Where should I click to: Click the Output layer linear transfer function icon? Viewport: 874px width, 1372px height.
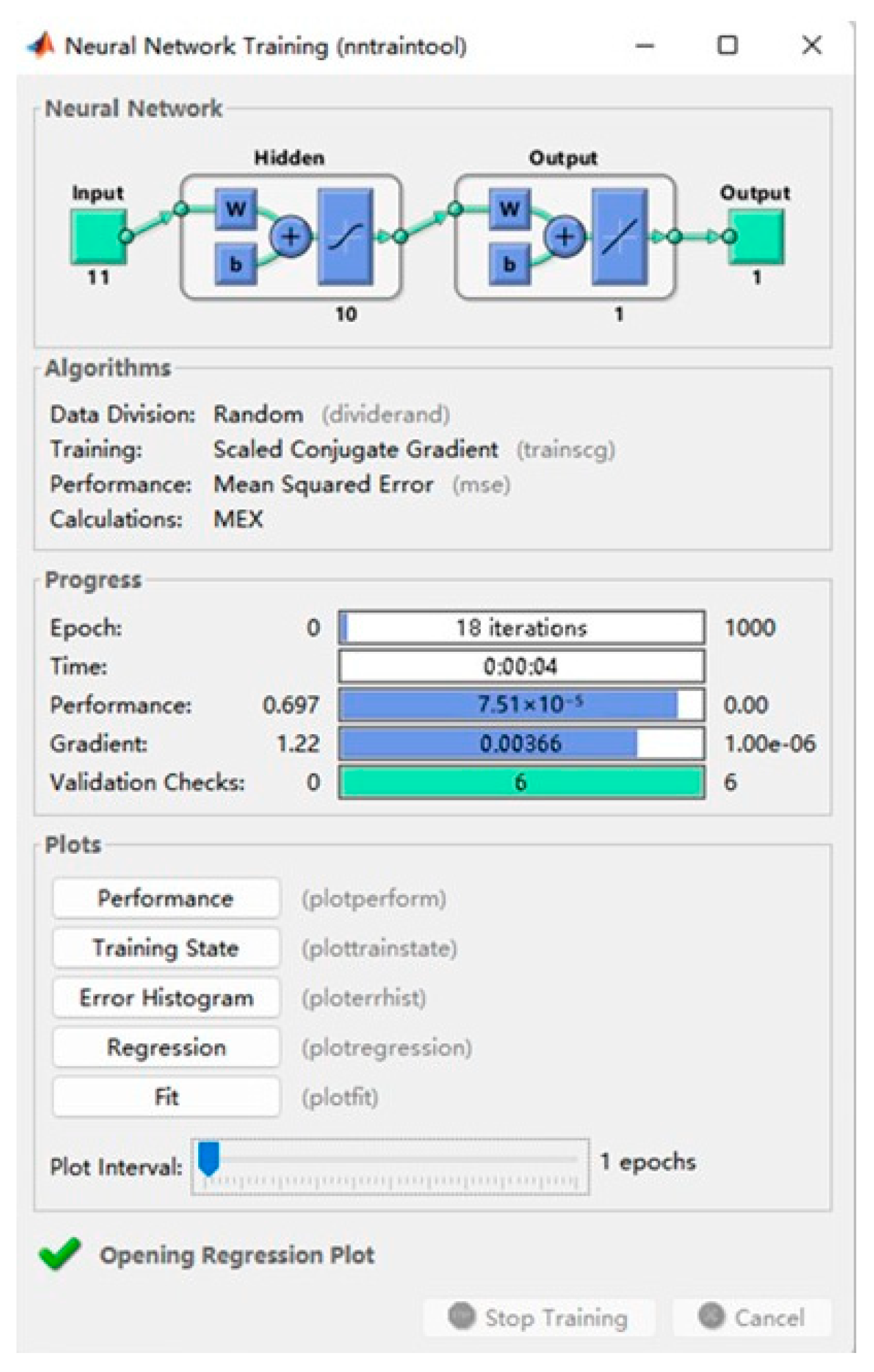pos(619,236)
